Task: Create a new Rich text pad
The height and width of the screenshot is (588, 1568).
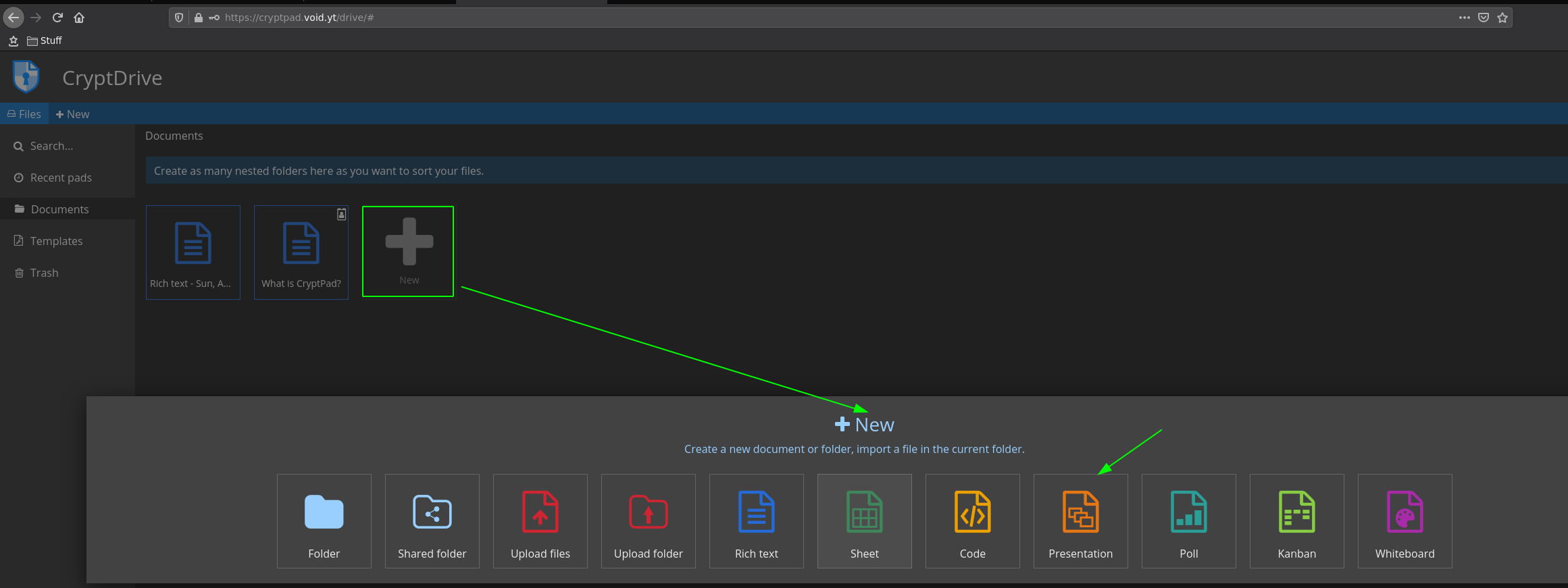Action: [757, 521]
